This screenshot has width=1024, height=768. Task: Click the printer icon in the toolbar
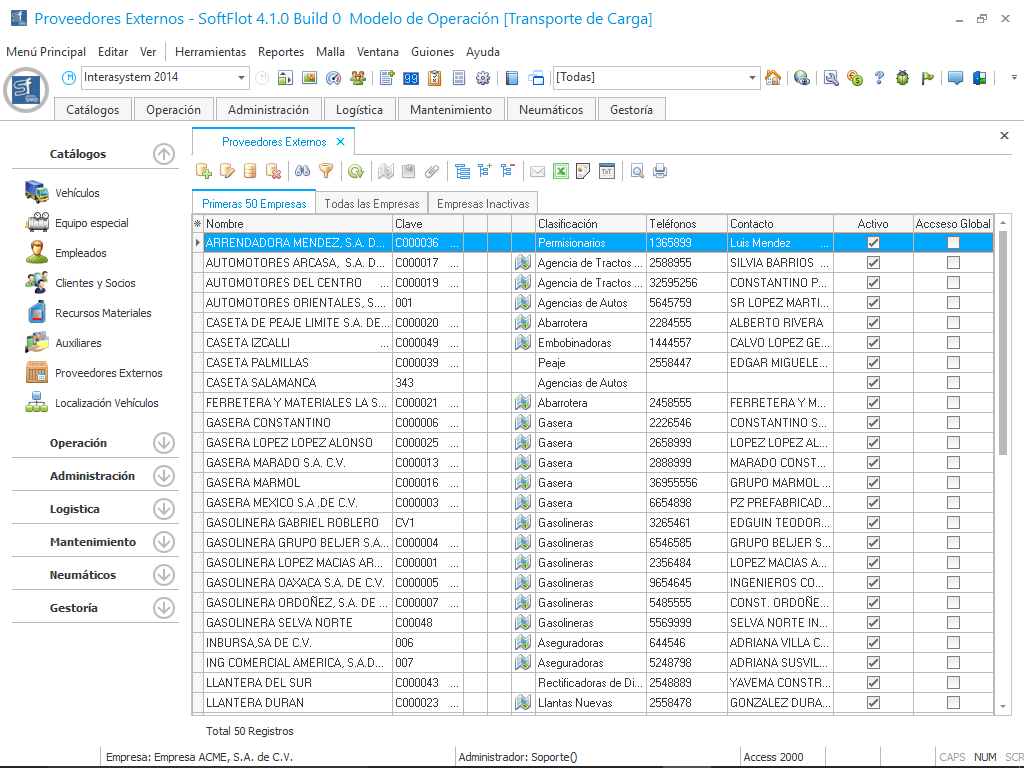coord(660,171)
